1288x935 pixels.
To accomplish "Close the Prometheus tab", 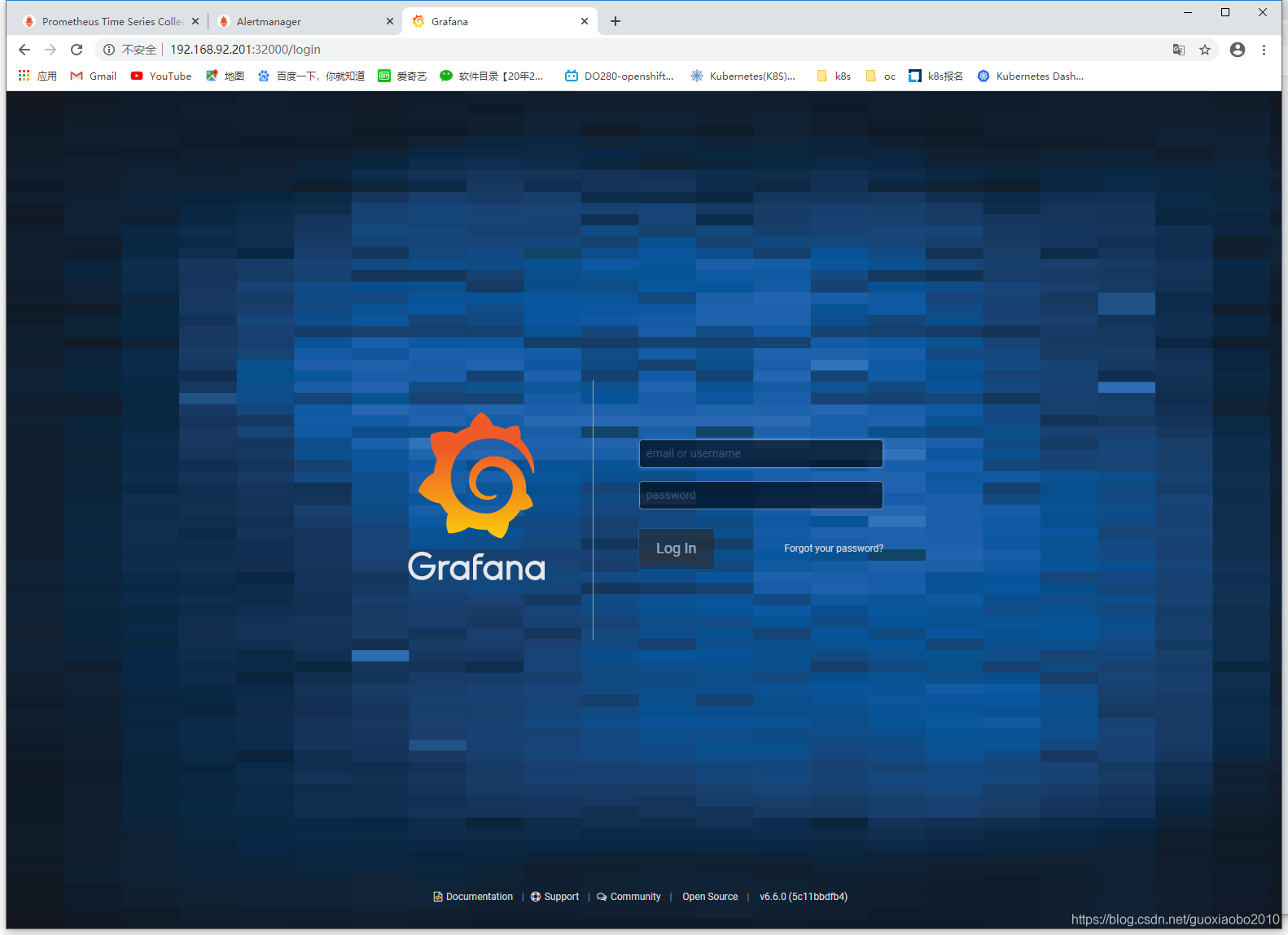I will point(195,22).
